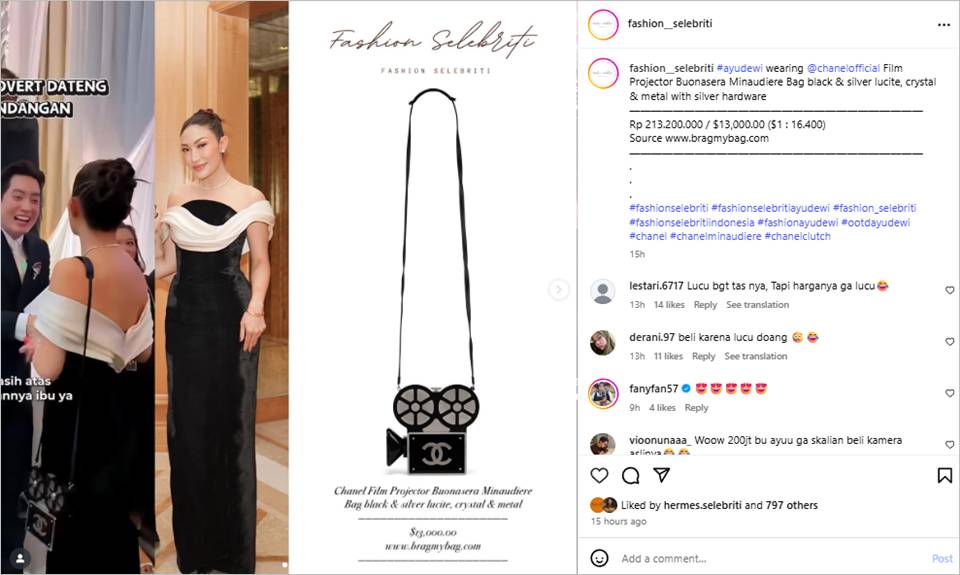The width and height of the screenshot is (960, 575).
Task: Go to next carousel image arrow
Action: click(x=558, y=289)
